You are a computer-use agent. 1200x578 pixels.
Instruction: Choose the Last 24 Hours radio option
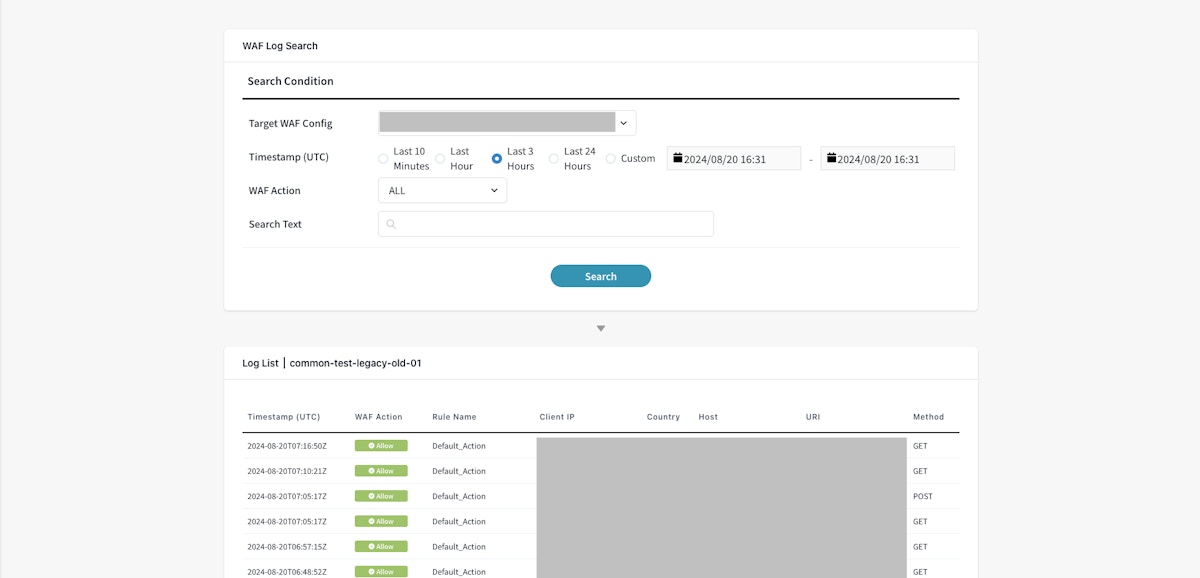(554, 159)
